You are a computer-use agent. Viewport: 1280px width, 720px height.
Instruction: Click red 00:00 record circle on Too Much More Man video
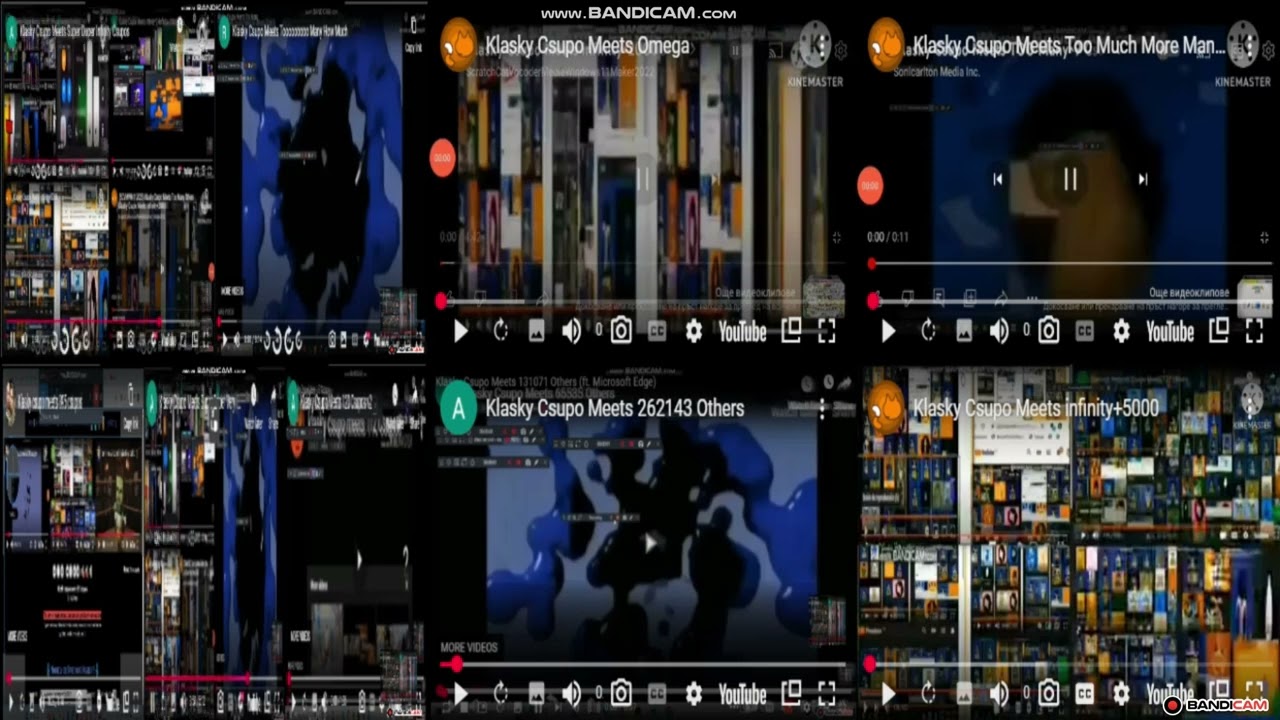[x=870, y=186]
